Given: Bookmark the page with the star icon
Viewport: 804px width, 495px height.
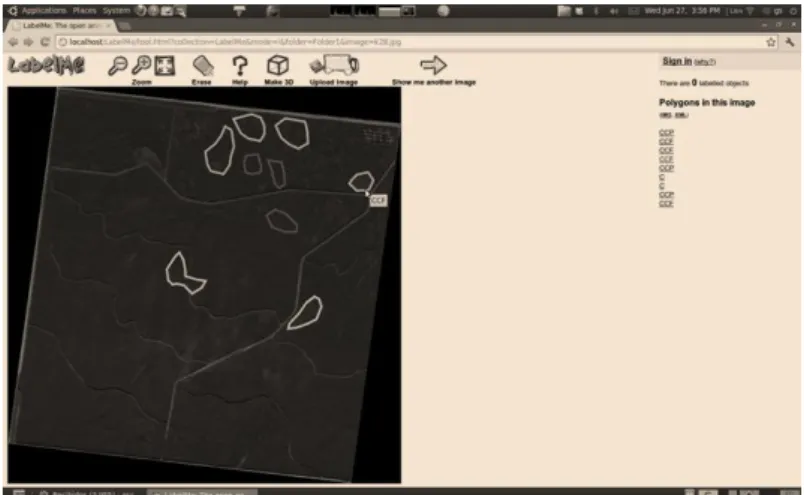Looking at the screenshot, I should (x=771, y=42).
